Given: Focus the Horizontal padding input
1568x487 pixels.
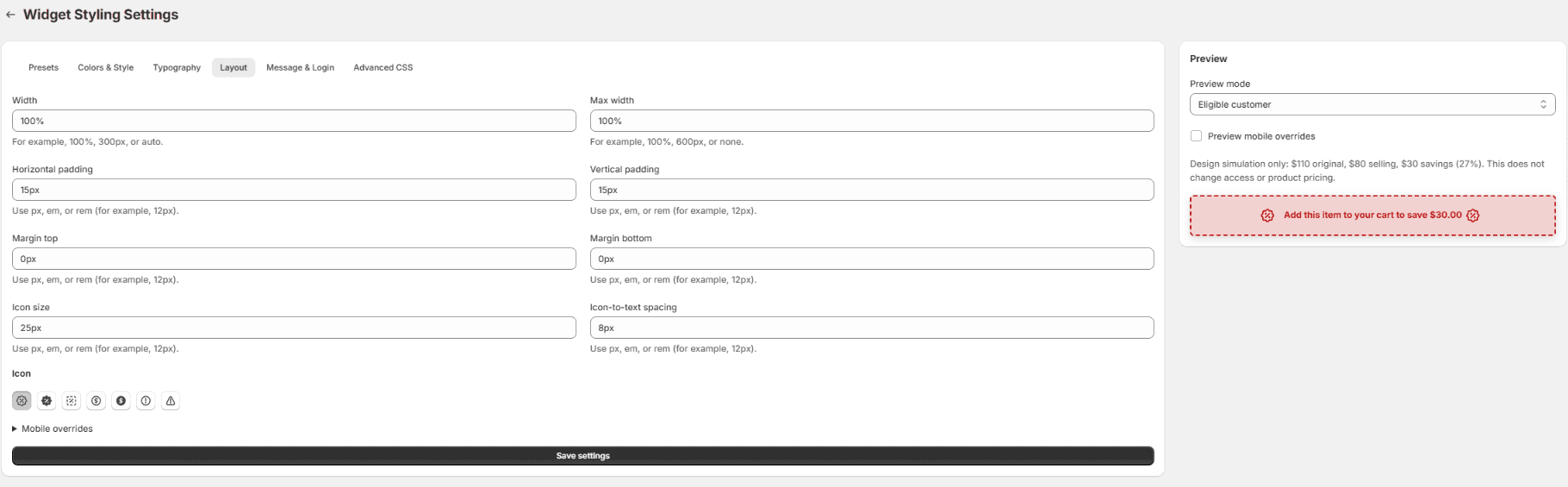Looking at the screenshot, I should (294, 190).
